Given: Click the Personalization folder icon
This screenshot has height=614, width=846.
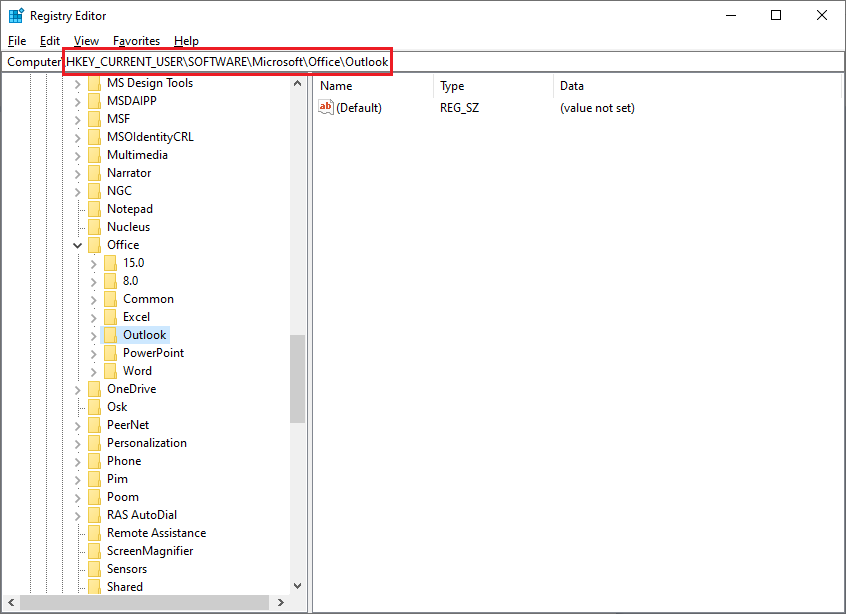Looking at the screenshot, I should (94, 443).
